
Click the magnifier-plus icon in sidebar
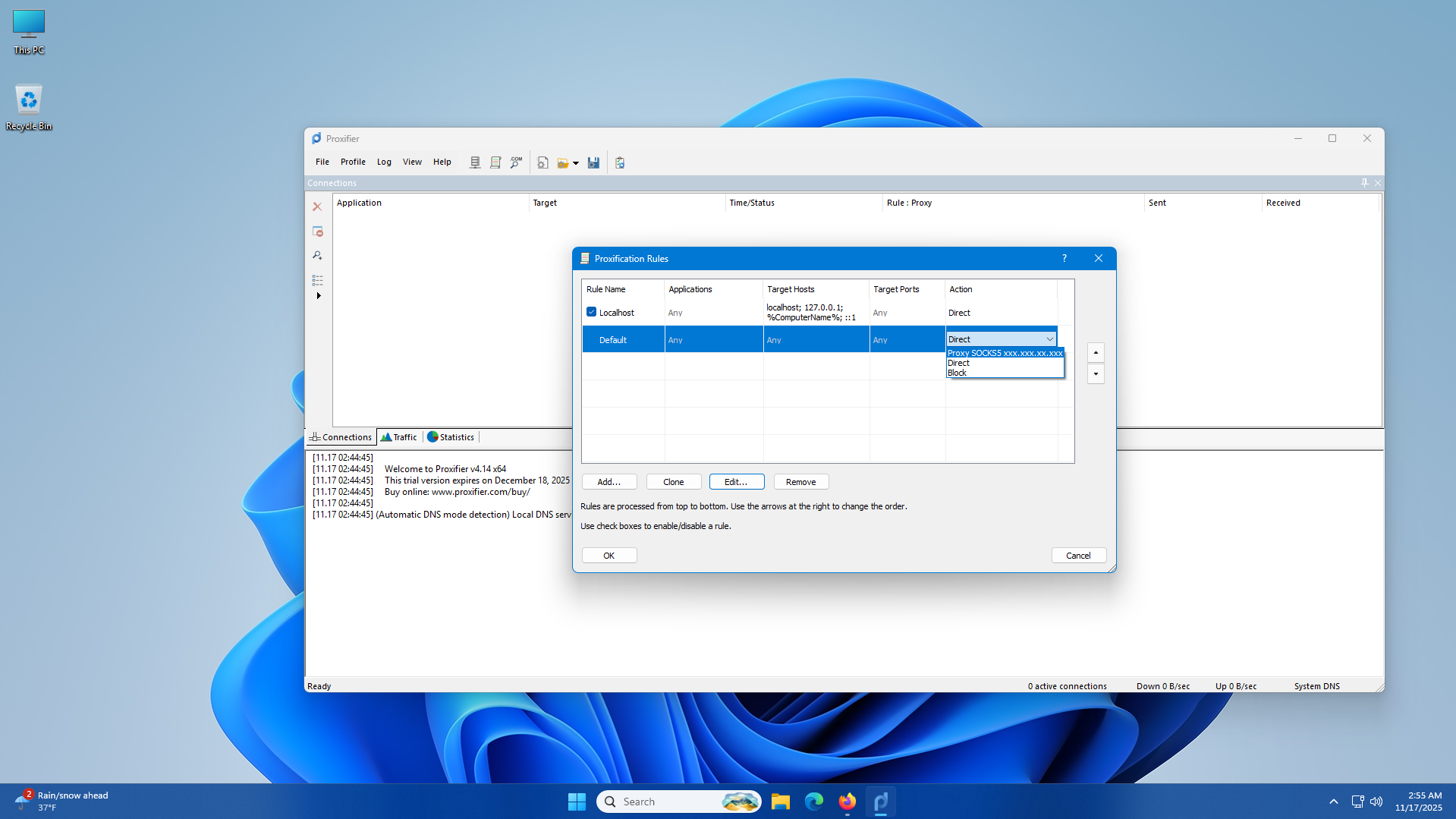click(x=317, y=256)
